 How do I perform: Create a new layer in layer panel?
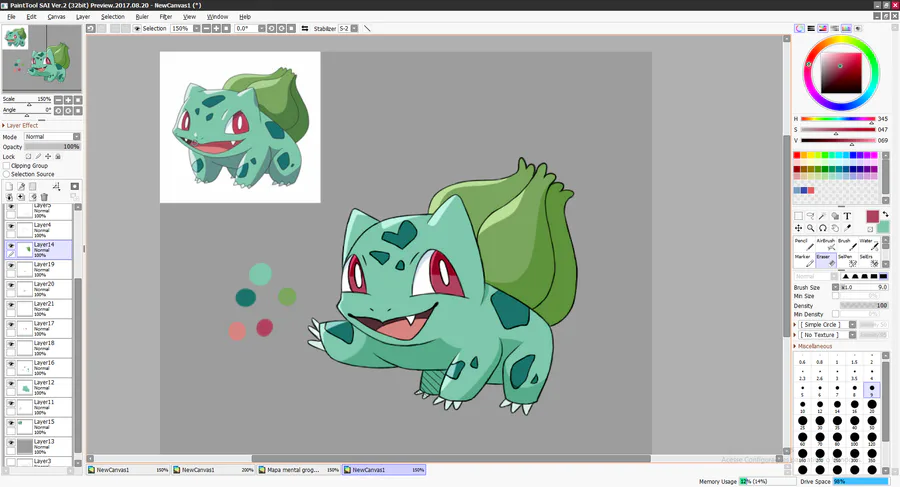(9, 186)
